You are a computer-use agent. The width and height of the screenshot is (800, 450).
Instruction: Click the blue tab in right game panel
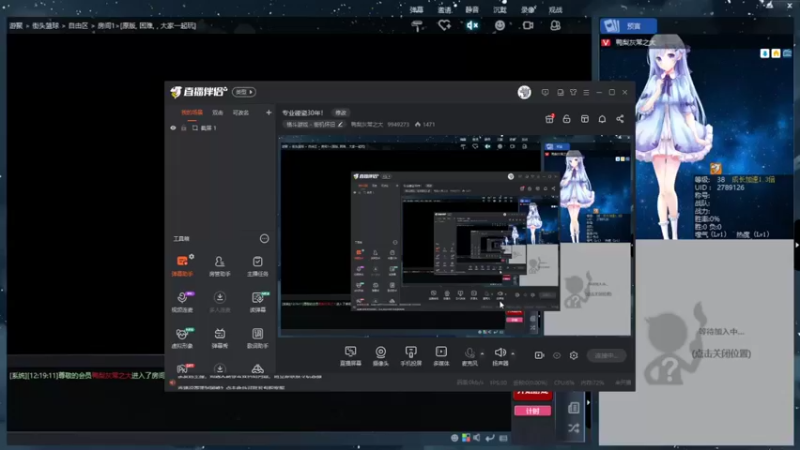pyautogui.click(x=629, y=26)
